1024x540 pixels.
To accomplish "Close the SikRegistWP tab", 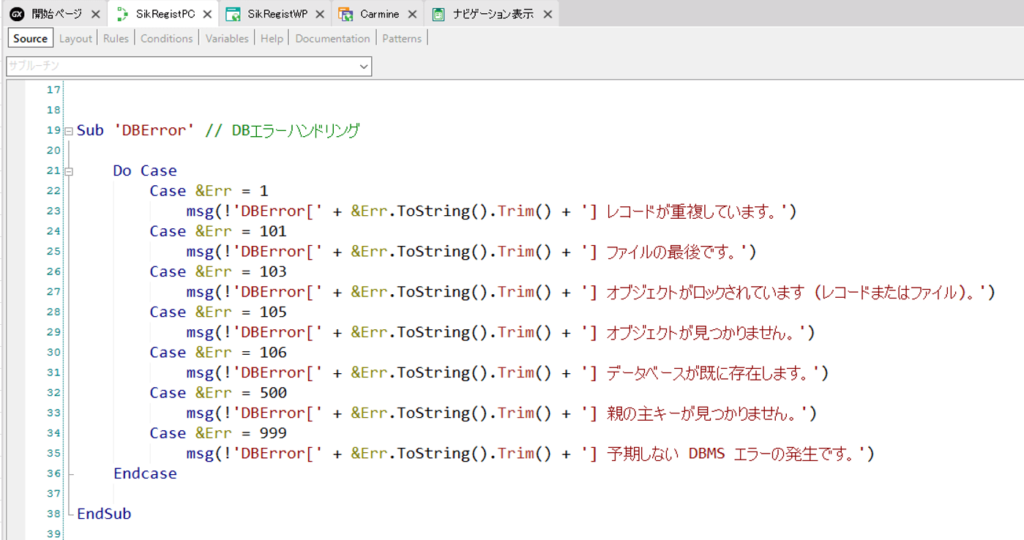I will click(319, 14).
